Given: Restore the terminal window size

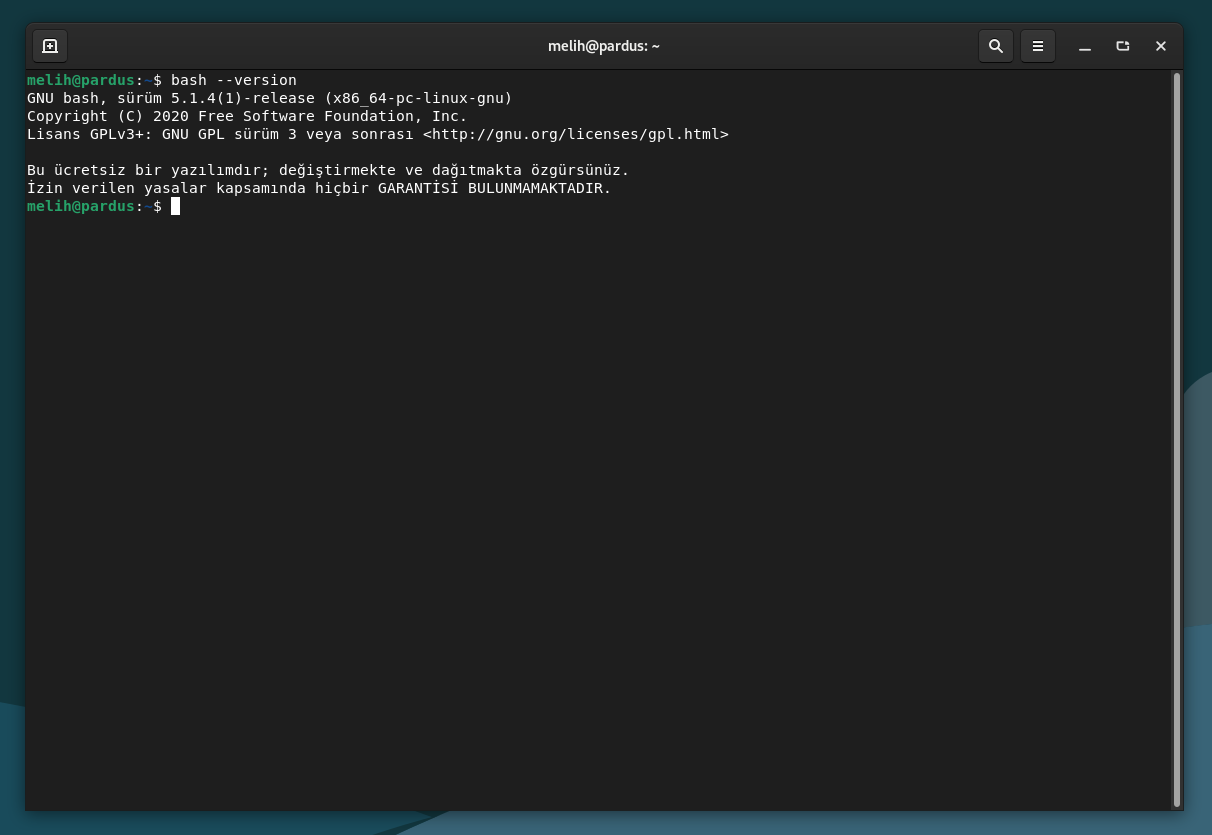Looking at the screenshot, I should tap(1123, 46).
